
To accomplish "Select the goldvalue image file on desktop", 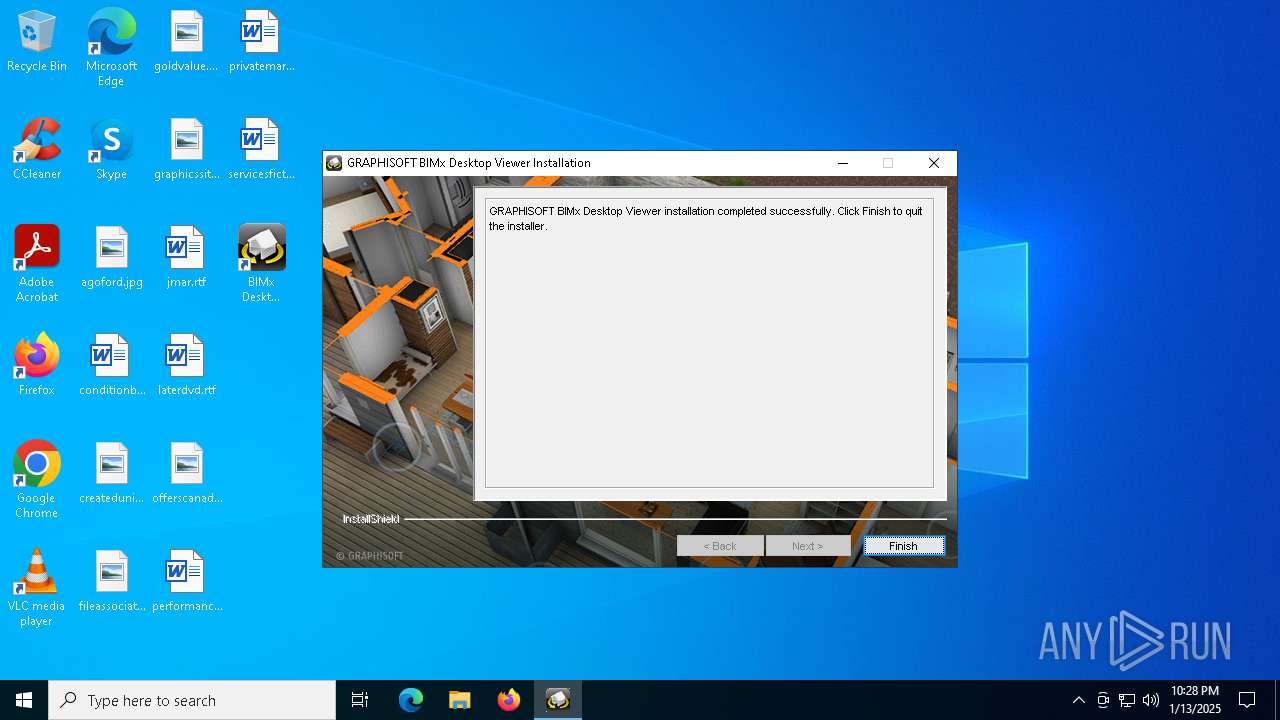I will (x=186, y=41).
